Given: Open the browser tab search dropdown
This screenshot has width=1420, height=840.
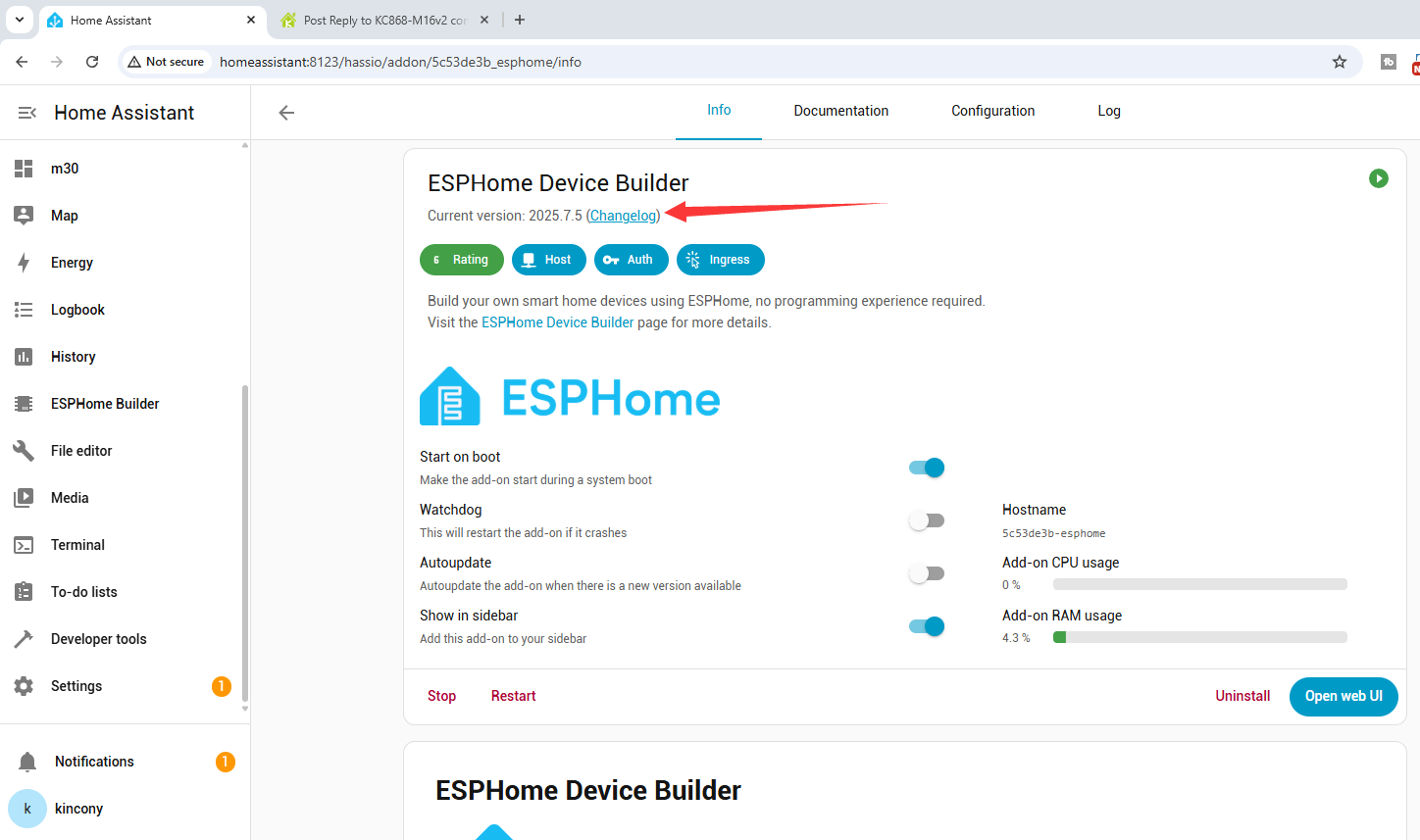Looking at the screenshot, I should pyautogui.click(x=20, y=20).
